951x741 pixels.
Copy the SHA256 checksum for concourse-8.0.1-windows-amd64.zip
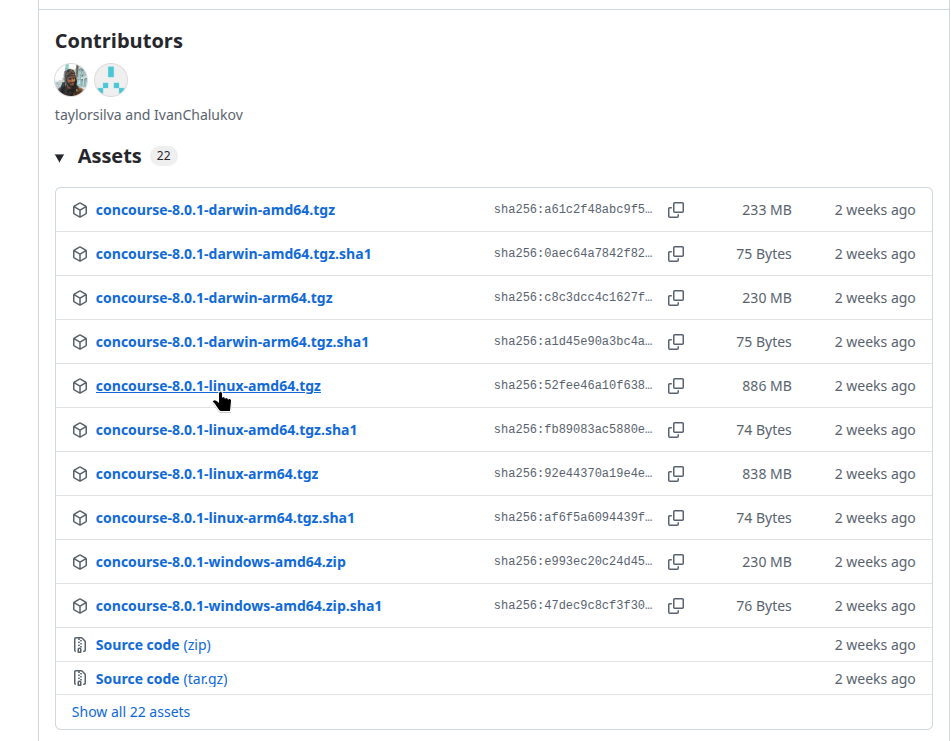(x=676, y=562)
